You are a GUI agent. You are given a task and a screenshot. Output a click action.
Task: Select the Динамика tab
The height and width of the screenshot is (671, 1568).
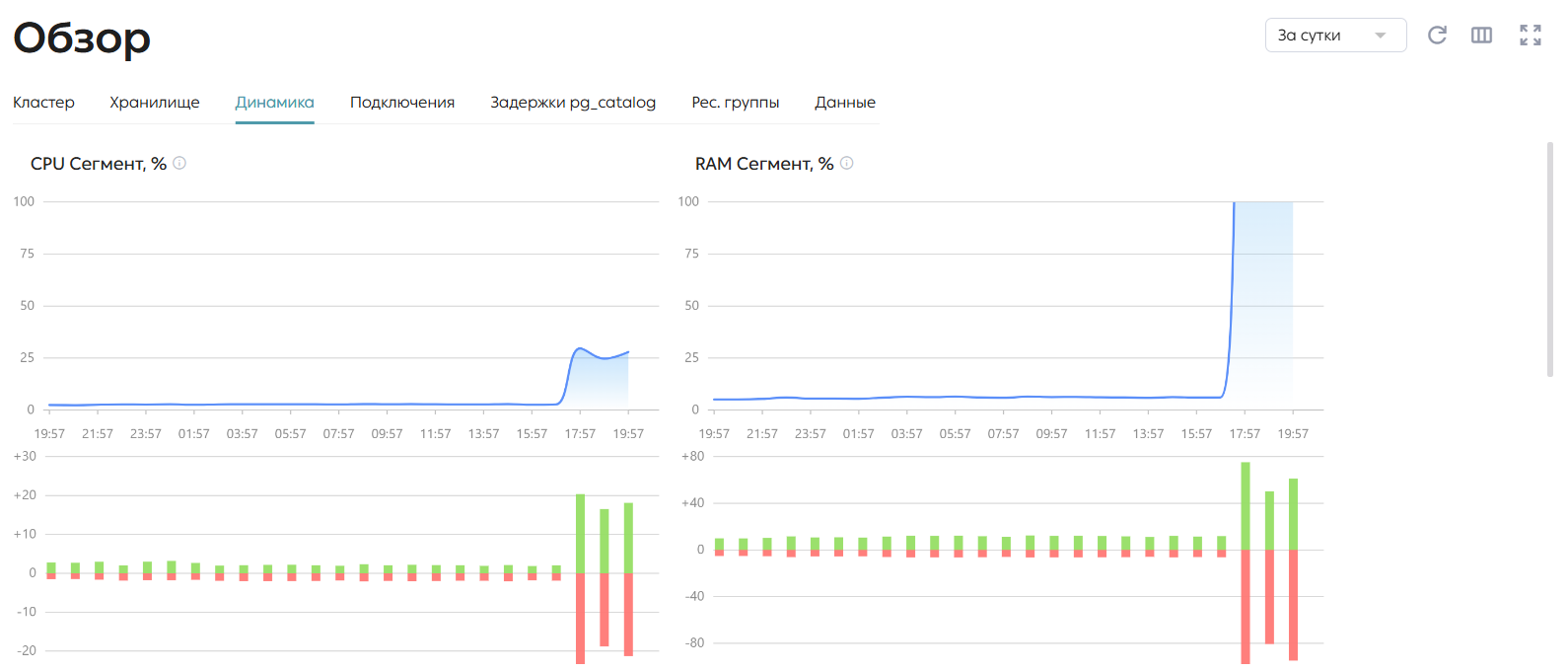(274, 103)
